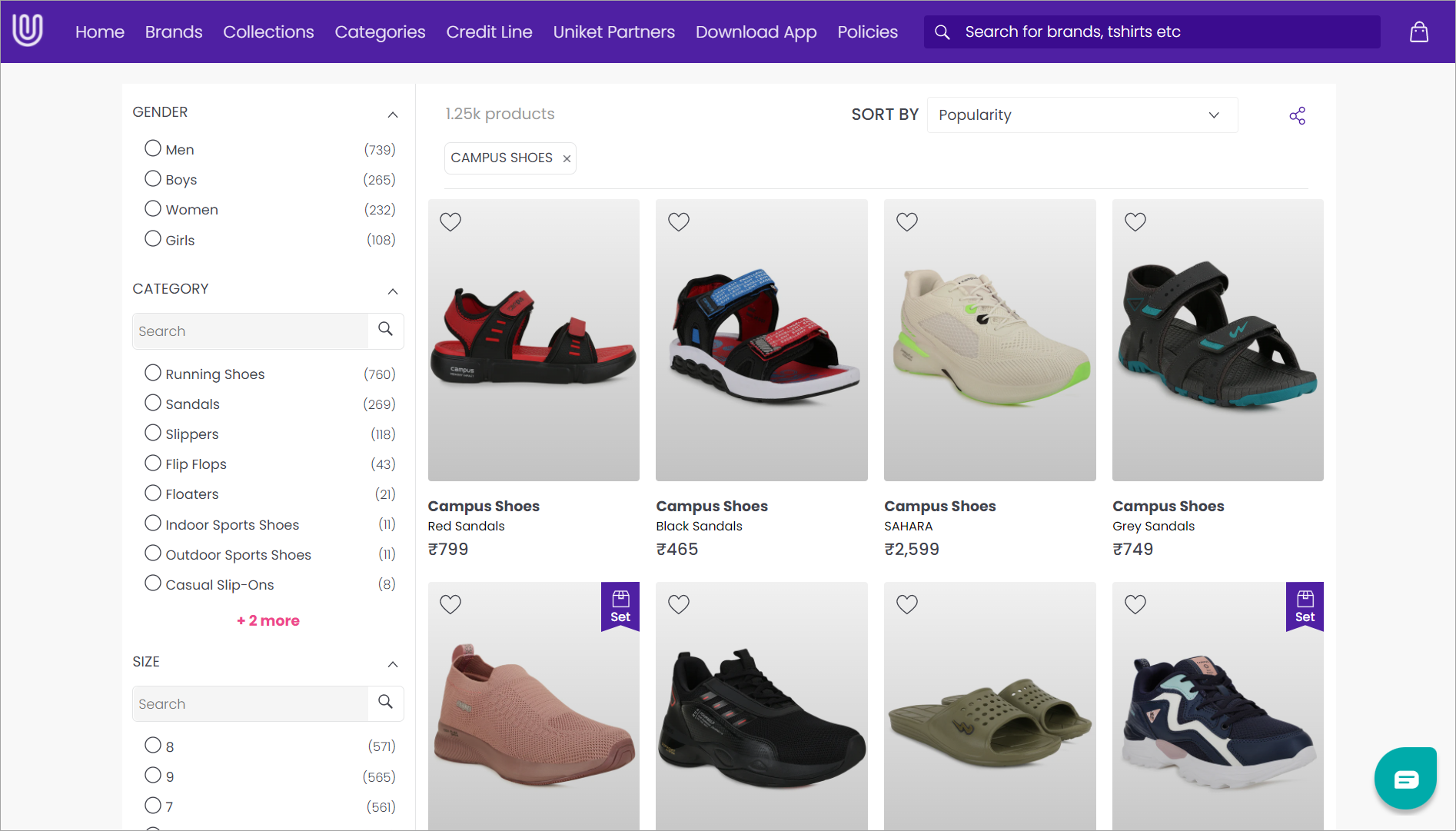1456x831 pixels.
Task: Wishlist the black sneaker product
Action: tap(679, 604)
